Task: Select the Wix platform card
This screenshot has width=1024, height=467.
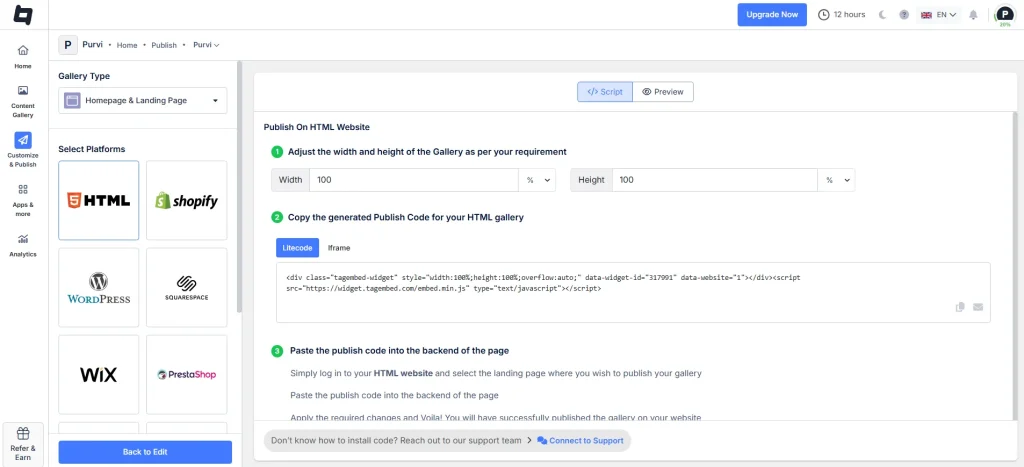Action: point(99,374)
